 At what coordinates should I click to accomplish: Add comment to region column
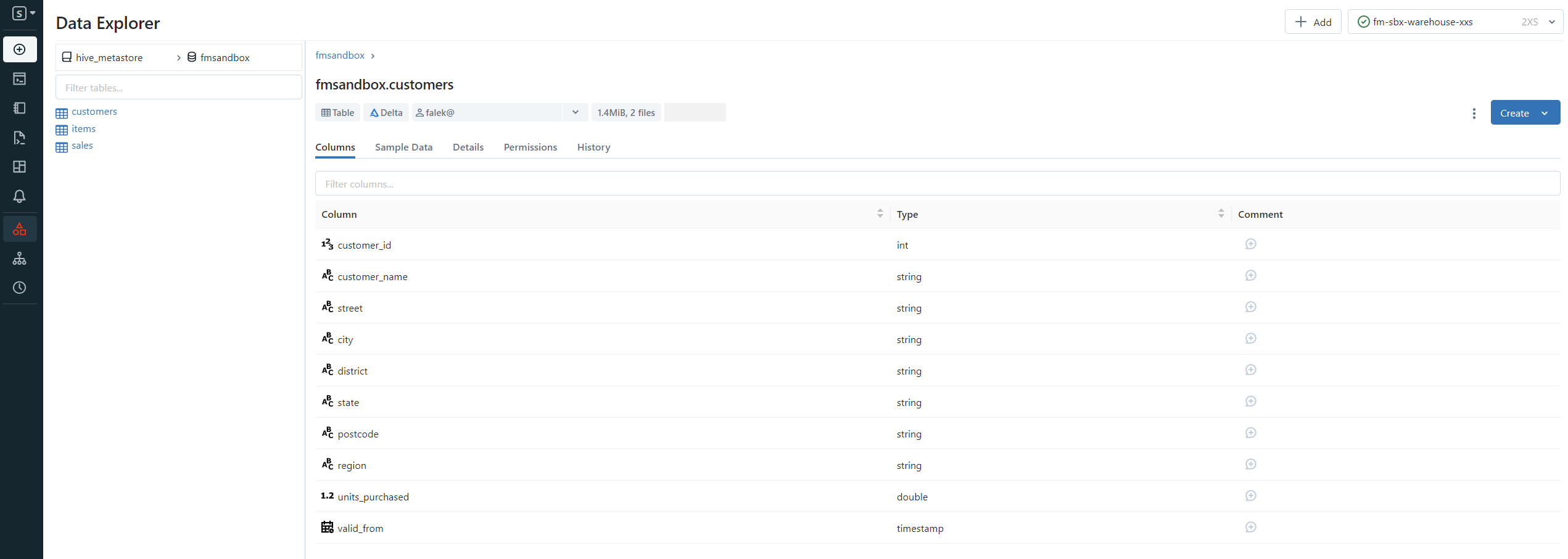click(1251, 464)
